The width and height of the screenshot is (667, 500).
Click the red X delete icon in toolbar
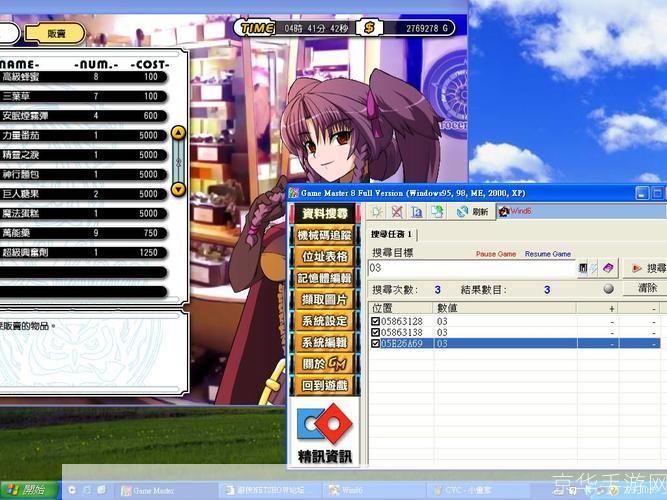click(x=396, y=211)
